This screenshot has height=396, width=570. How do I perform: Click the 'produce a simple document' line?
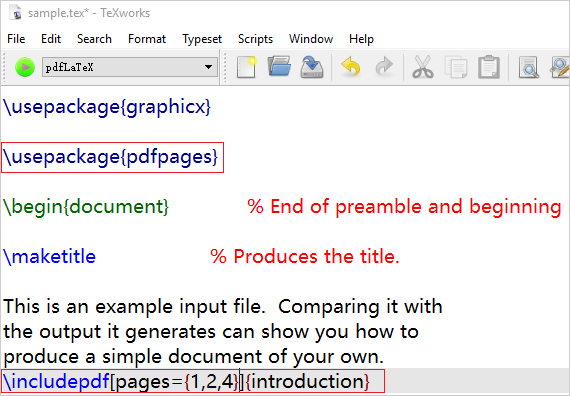click(x=193, y=357)
